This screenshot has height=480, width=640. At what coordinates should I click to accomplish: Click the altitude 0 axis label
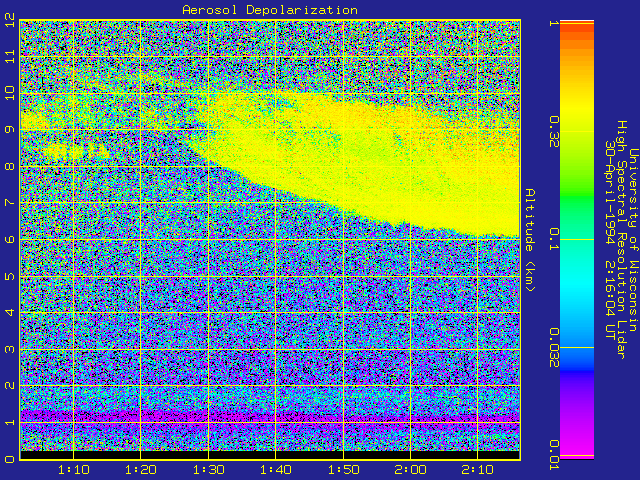(10, 459)
